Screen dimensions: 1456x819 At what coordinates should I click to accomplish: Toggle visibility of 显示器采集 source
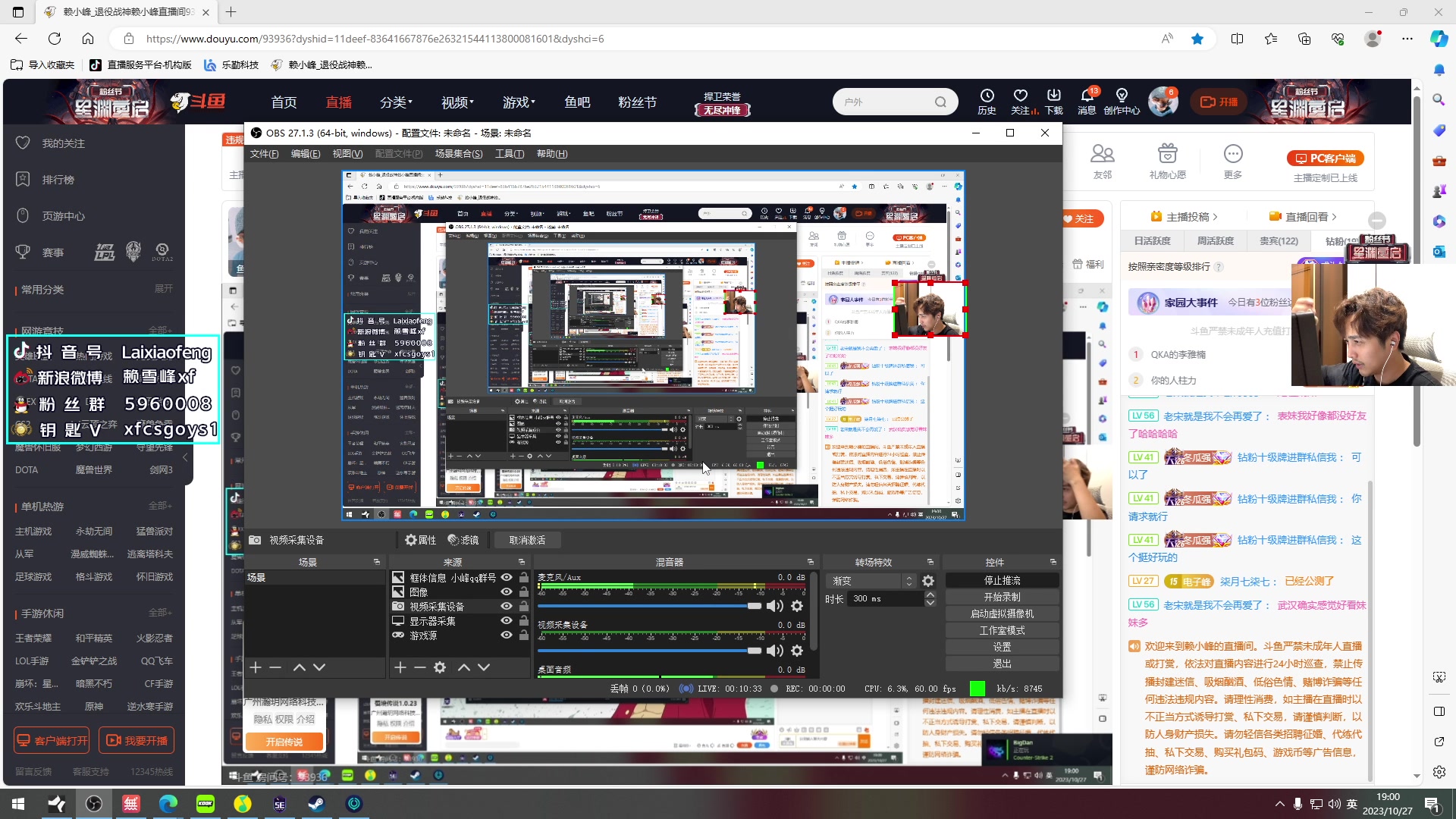tap(507, 621)
